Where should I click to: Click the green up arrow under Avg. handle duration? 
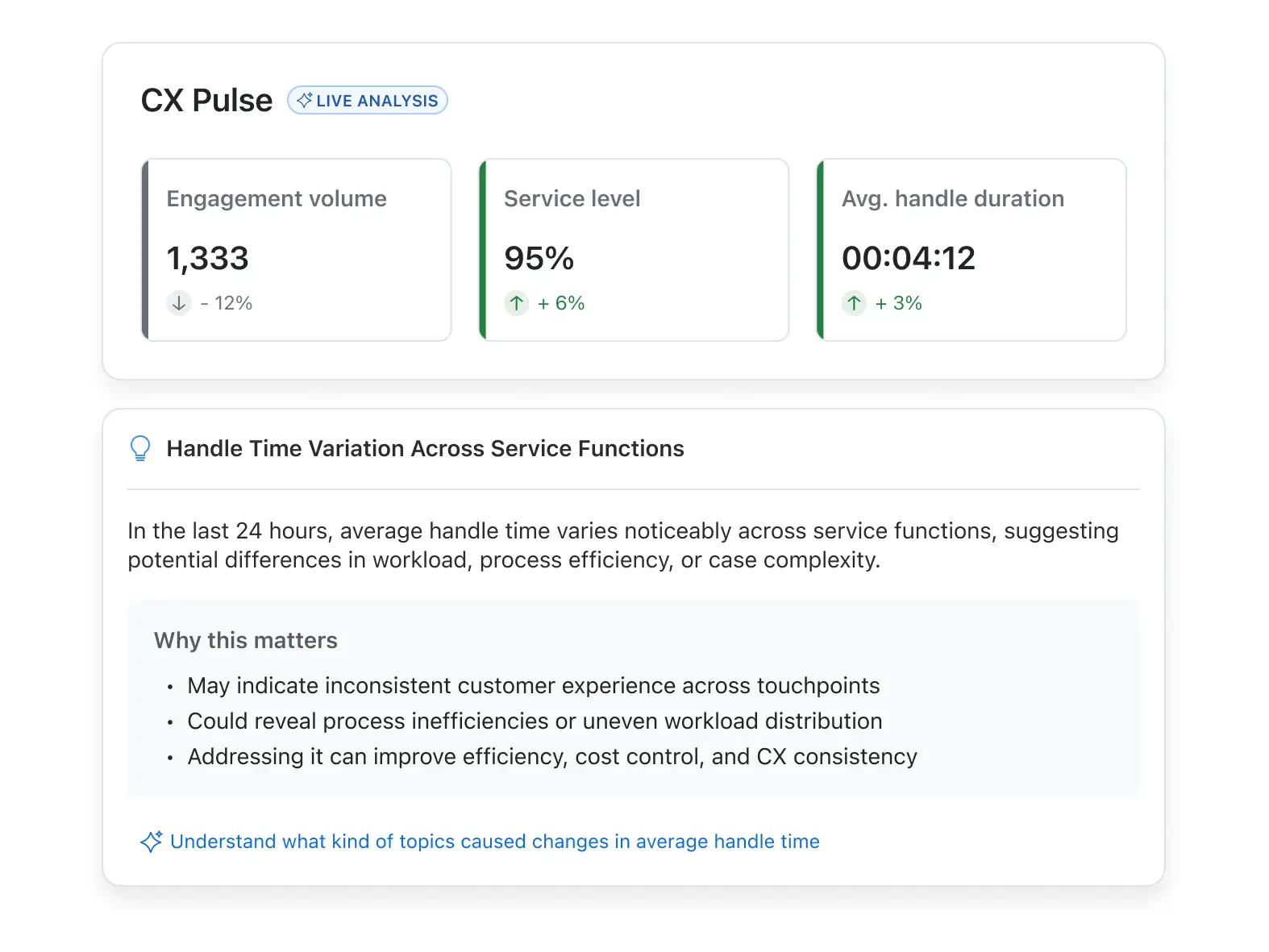(x=854, y=303)
